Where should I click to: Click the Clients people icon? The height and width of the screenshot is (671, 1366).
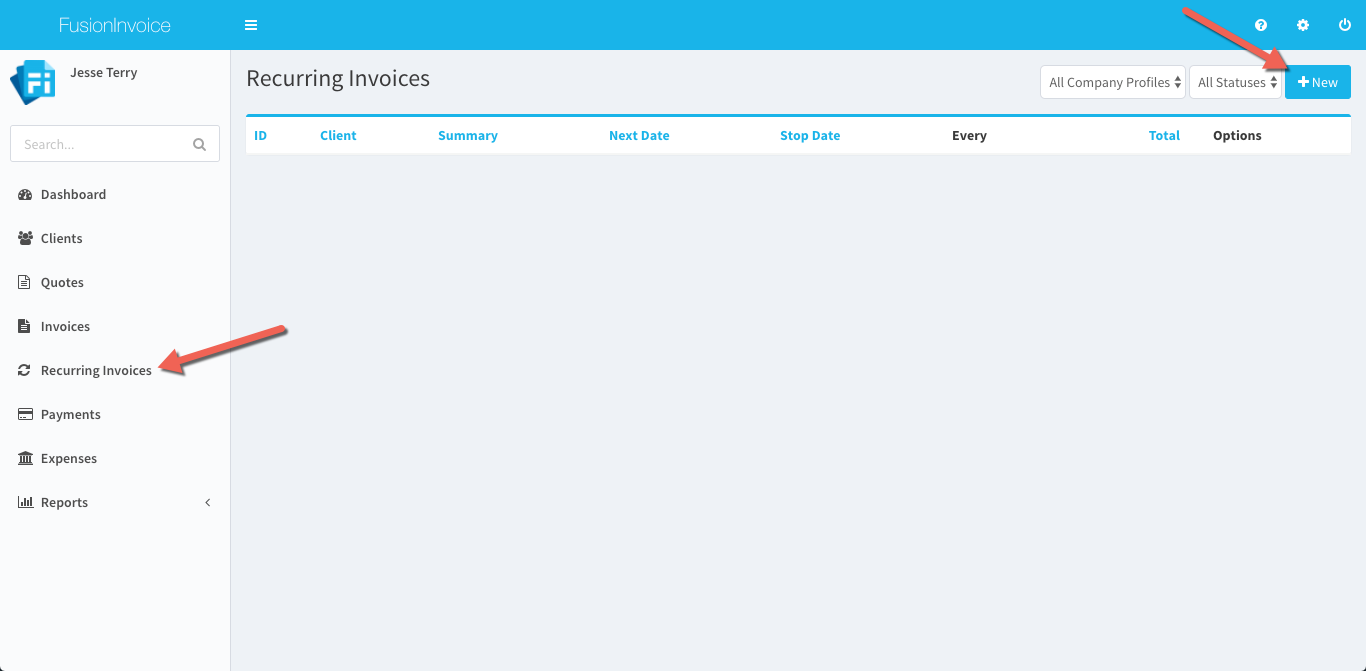(x=25, y=238)
